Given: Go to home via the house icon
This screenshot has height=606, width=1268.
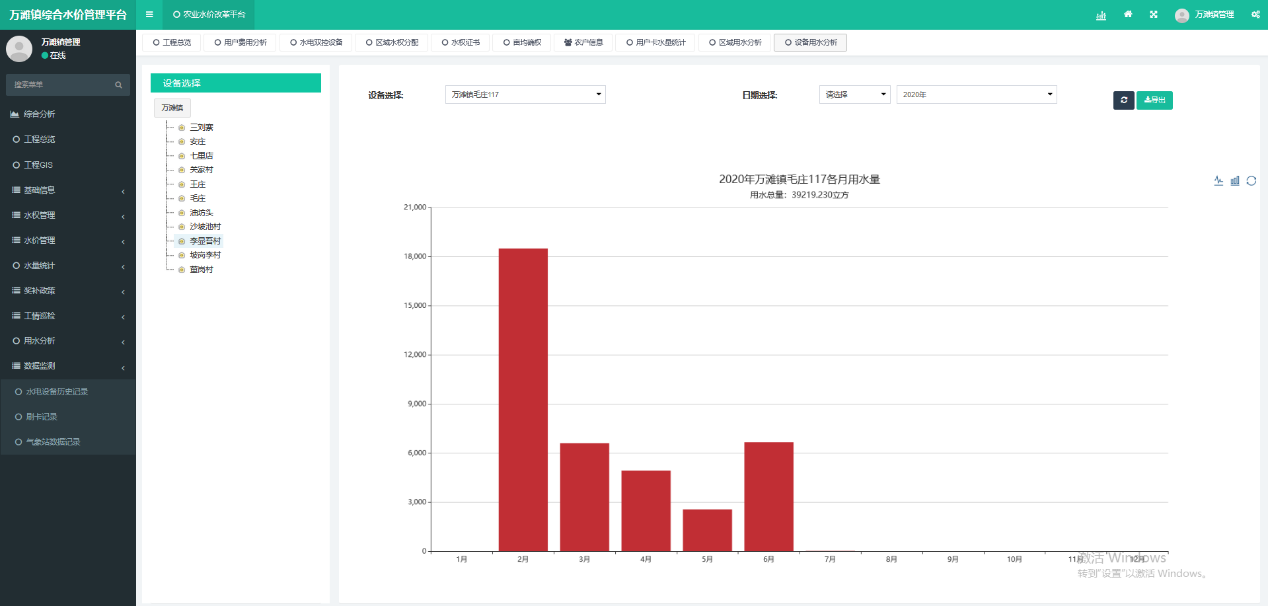Looking at the screenshot, I should [x=1128, y=15].
